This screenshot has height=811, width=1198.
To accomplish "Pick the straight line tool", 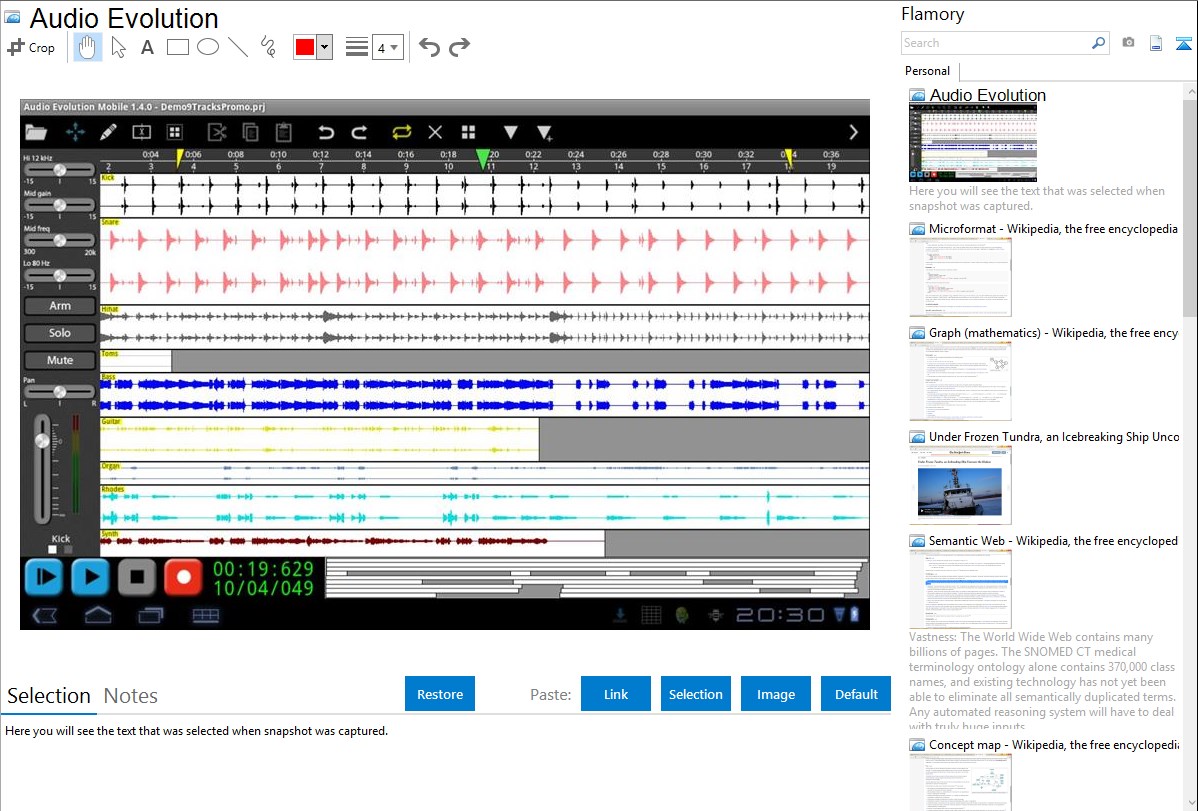I will [238, 47].
